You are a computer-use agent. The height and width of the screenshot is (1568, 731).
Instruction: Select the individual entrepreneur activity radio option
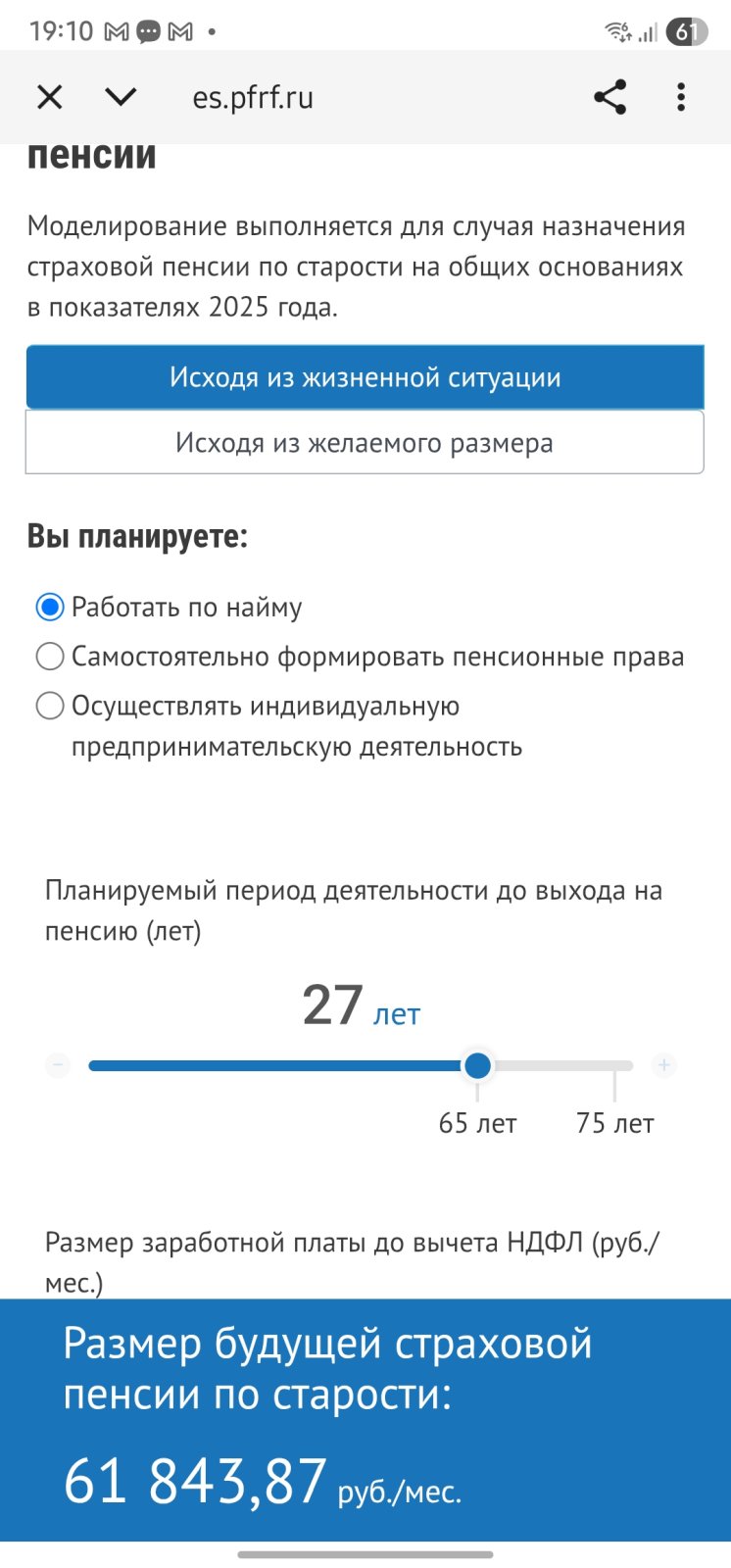click(50, 706)
